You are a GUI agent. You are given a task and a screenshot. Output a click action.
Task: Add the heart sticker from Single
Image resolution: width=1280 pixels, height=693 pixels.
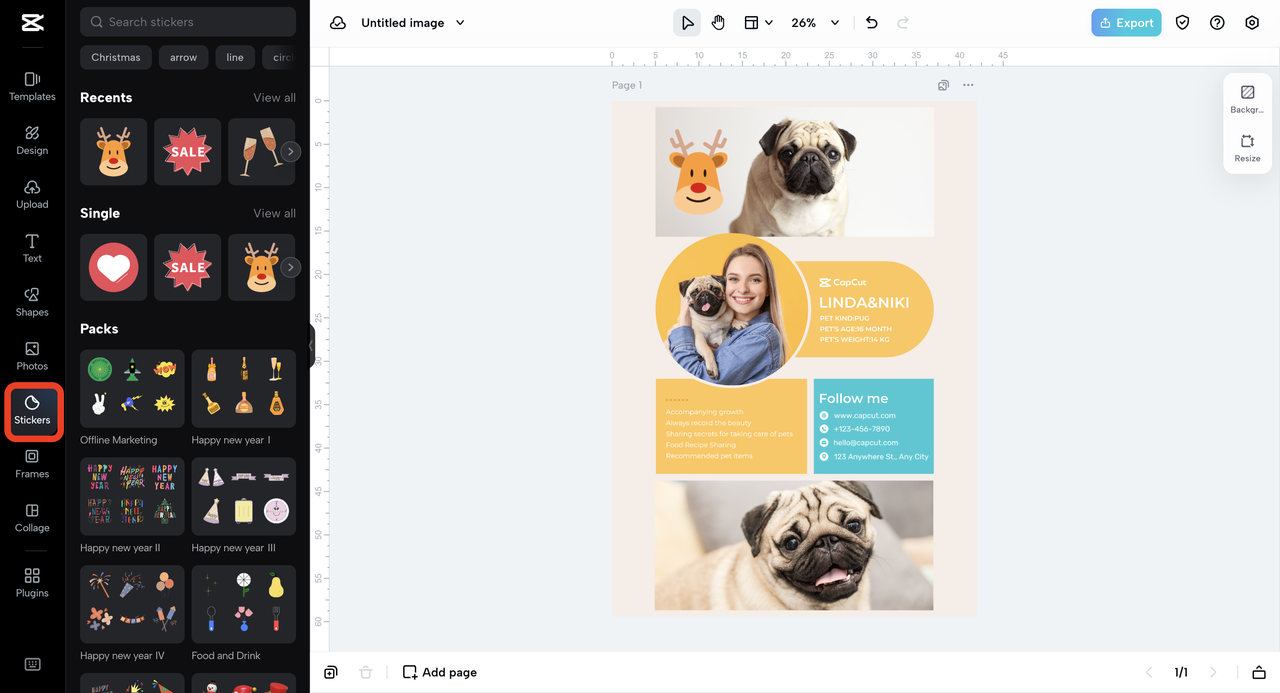(x=113, y=268)
